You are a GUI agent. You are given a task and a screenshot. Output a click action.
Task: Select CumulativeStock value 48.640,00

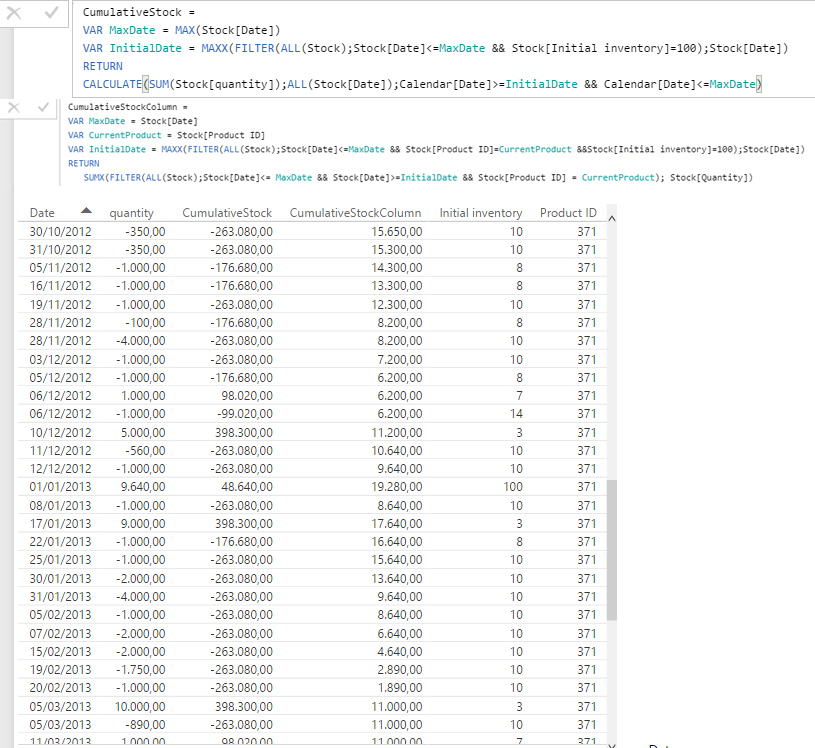(x=247, y=487)
